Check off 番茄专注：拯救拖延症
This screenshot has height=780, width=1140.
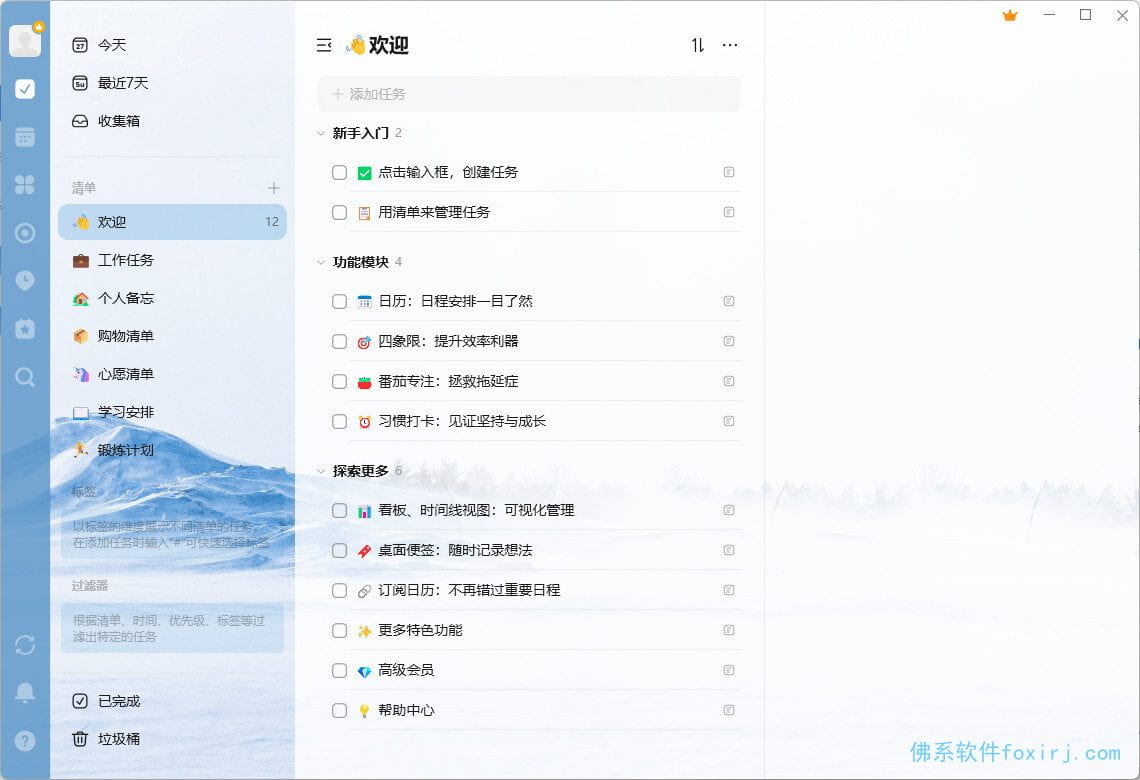coord(340,381)
